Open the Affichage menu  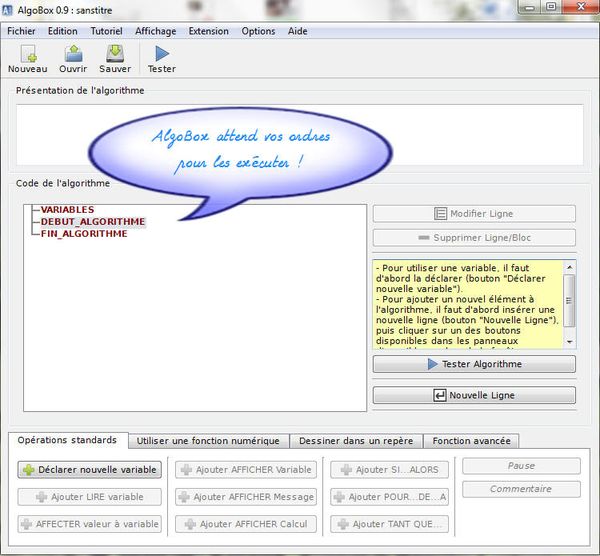coord(155,31)
